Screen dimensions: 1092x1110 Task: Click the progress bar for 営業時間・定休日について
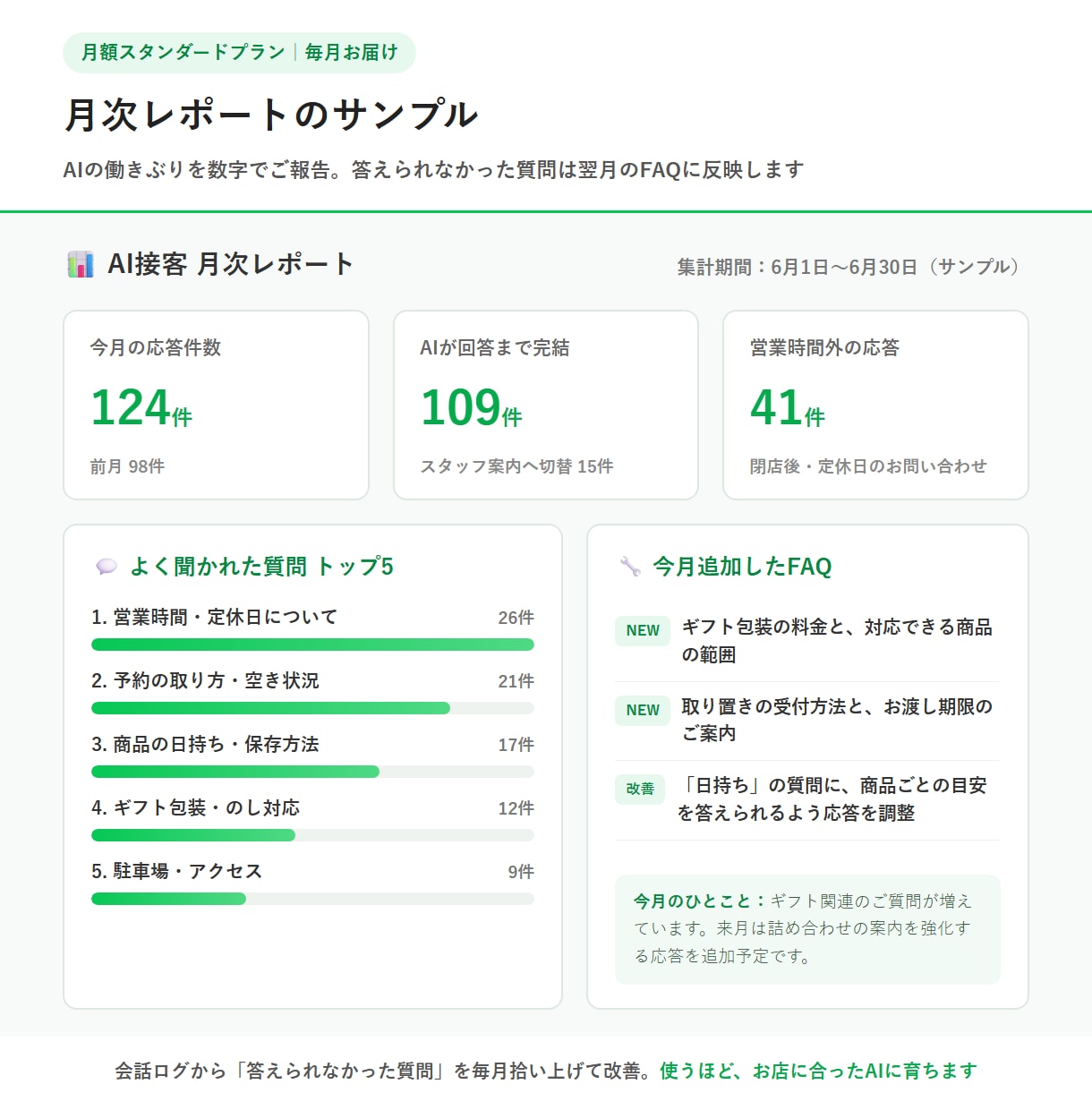(312, 645)
